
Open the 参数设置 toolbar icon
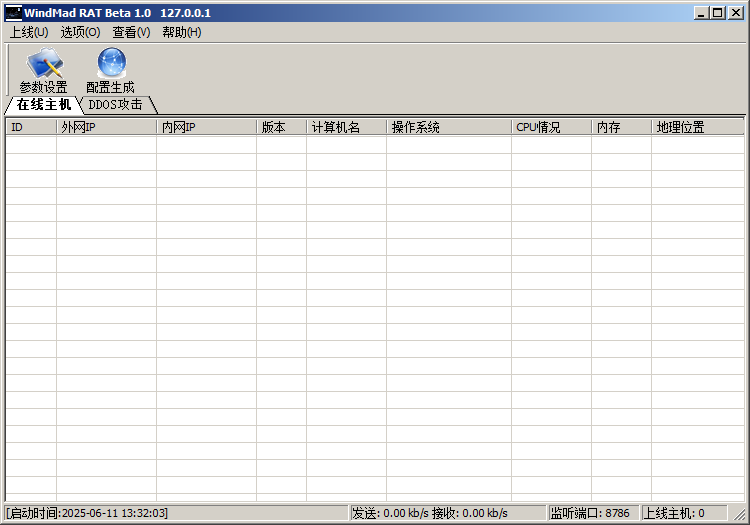tap(43, 65)
